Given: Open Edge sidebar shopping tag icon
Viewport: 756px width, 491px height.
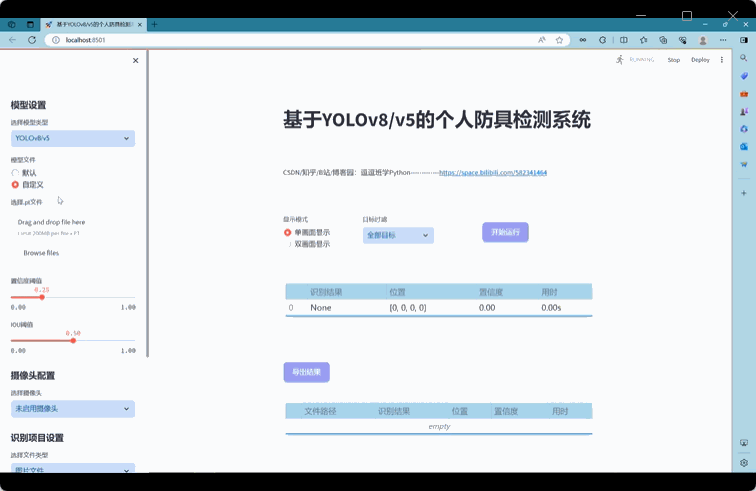Looking at the screenshot, I should pyautogui.click(x=744, y=76).
